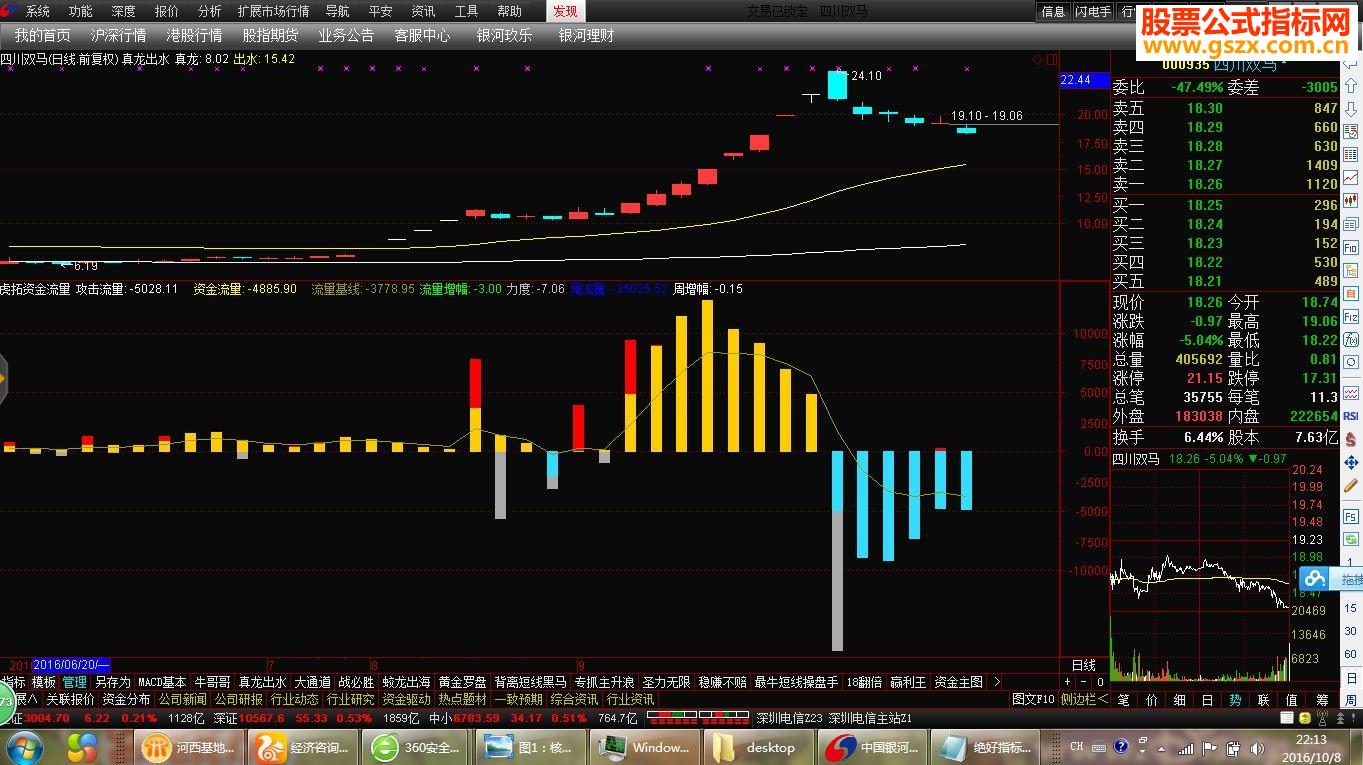
Task: Switch to 沪深行情 navigation tab
Action: tap(118, 35)
